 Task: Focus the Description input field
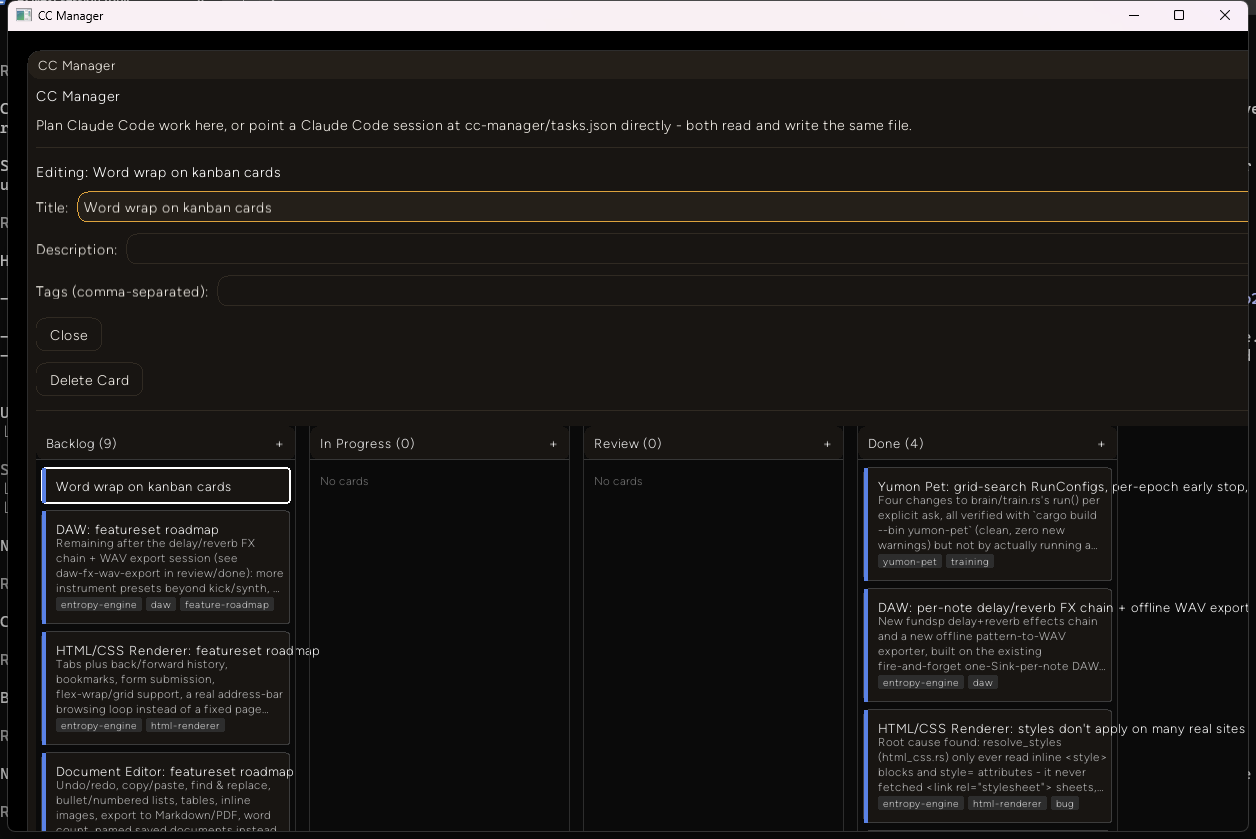(687, 249)
